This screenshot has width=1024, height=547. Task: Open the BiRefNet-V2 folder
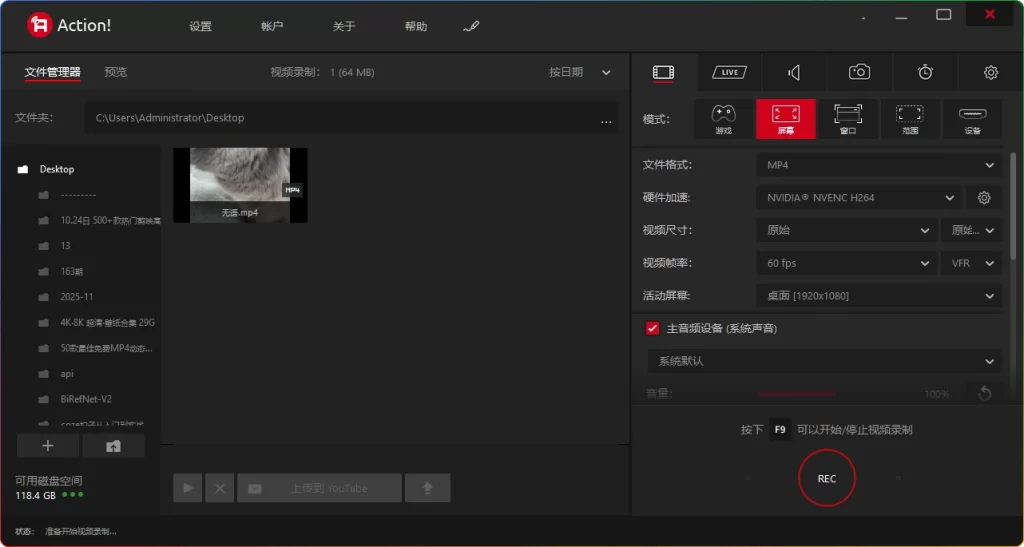[x=86, y=399]
